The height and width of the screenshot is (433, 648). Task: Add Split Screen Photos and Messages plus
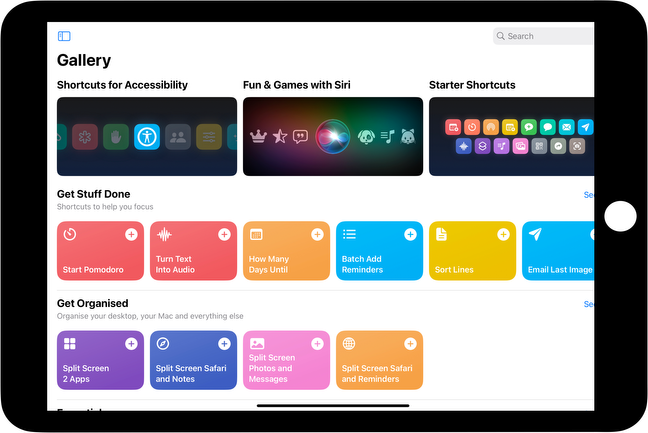(x=317, y=343)
